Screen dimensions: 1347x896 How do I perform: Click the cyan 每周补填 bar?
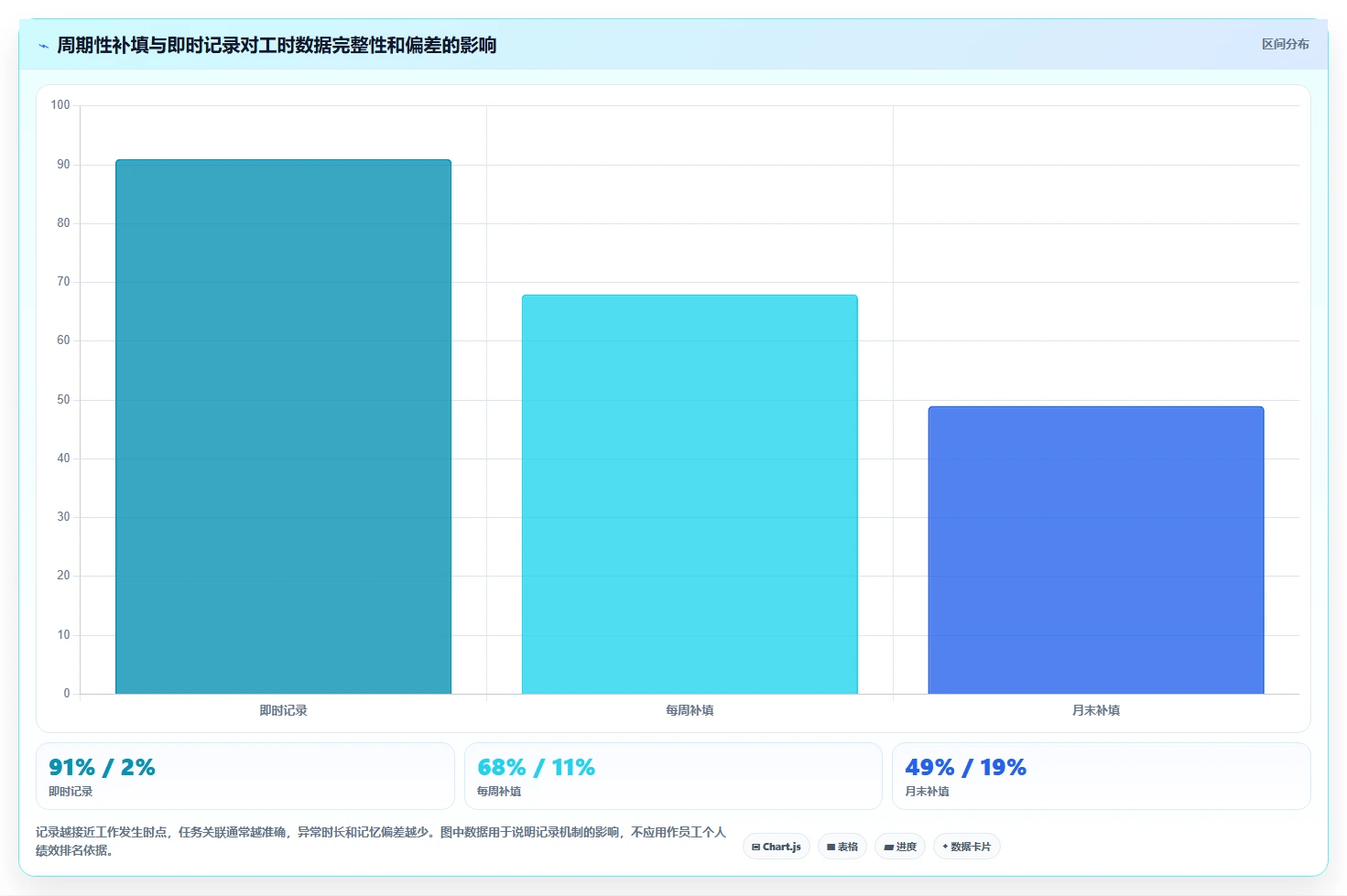(690, 494)
